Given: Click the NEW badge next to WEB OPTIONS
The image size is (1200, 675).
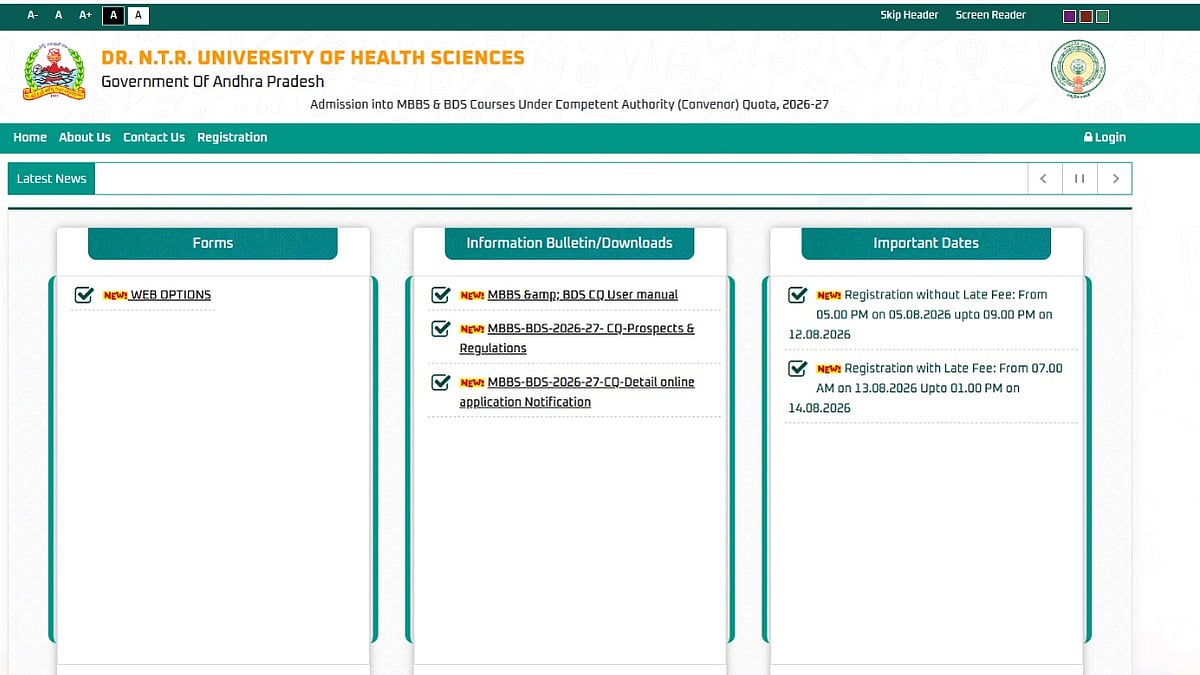Looking at the screenshot, I should pyautogui.click(x=115, y=296).
